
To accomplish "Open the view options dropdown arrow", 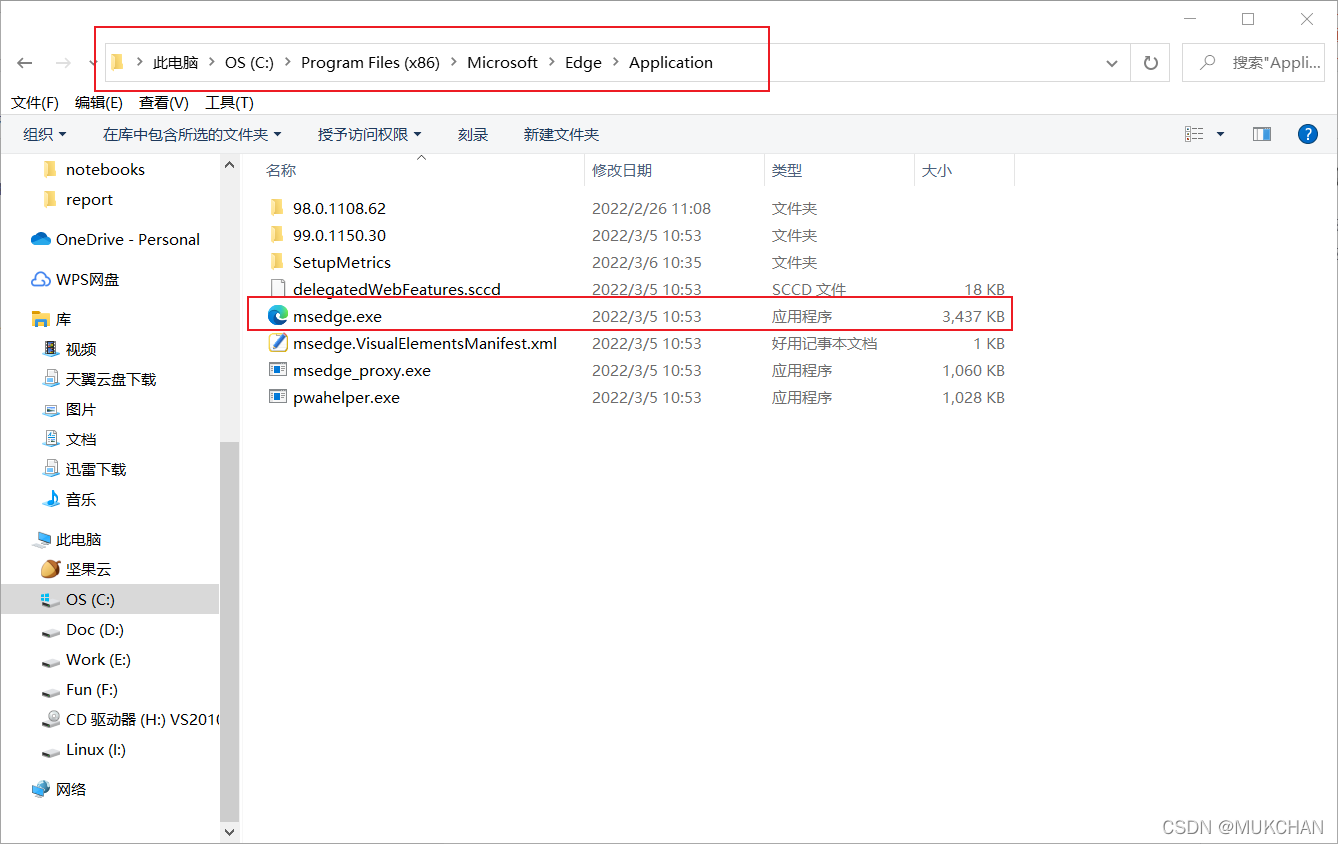I will (1220, 134).
